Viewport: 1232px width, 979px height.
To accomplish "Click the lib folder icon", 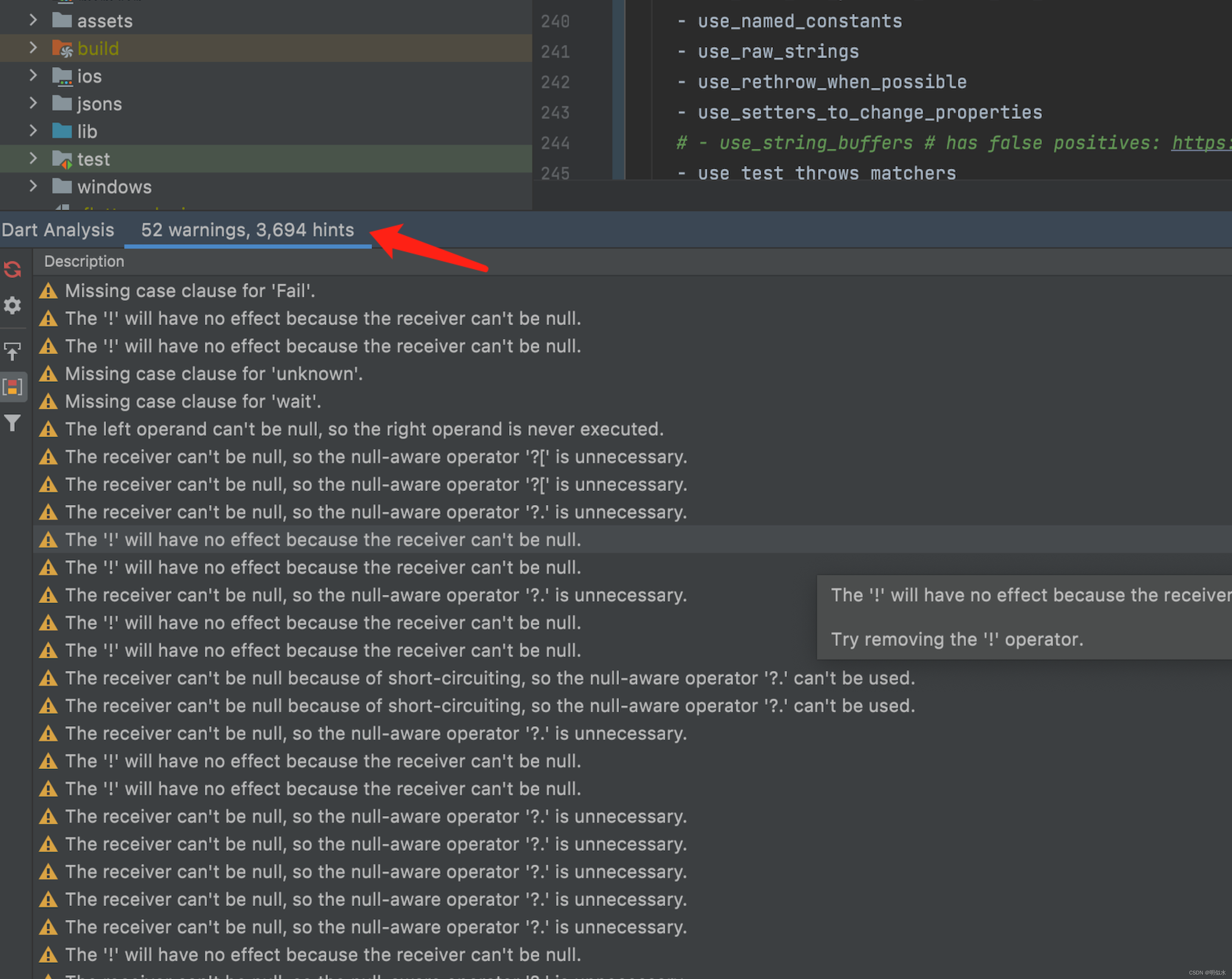I will tap(62, 132).
